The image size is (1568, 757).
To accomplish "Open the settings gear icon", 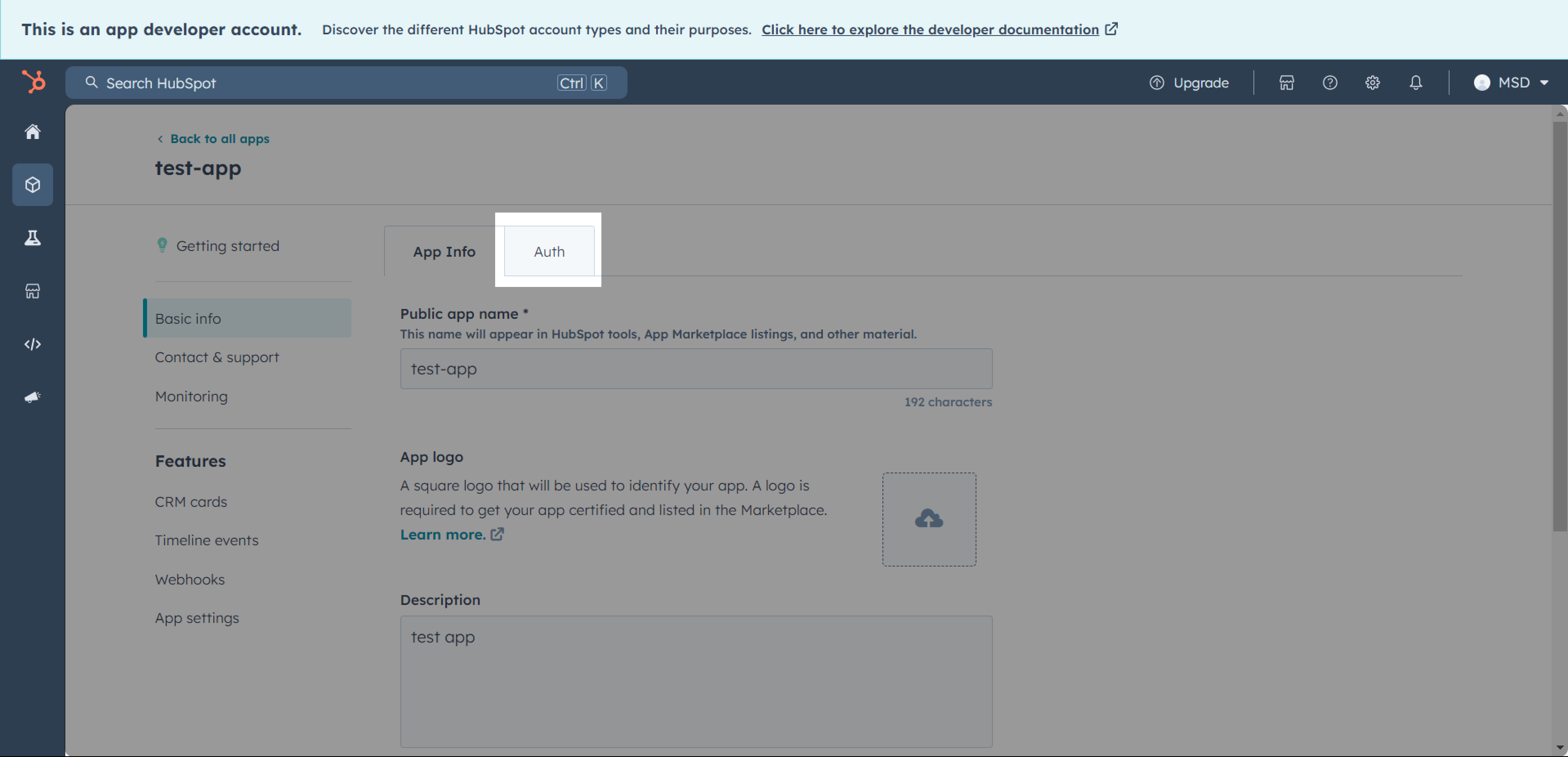I will point(1372,83).
